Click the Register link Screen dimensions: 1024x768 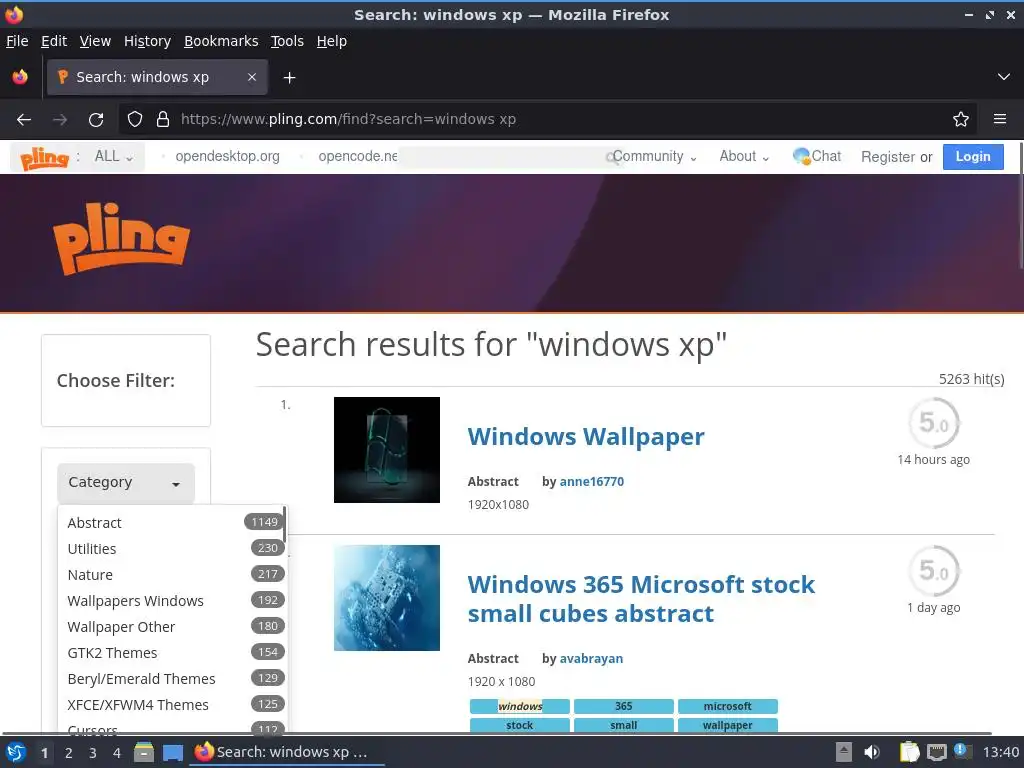888,157
